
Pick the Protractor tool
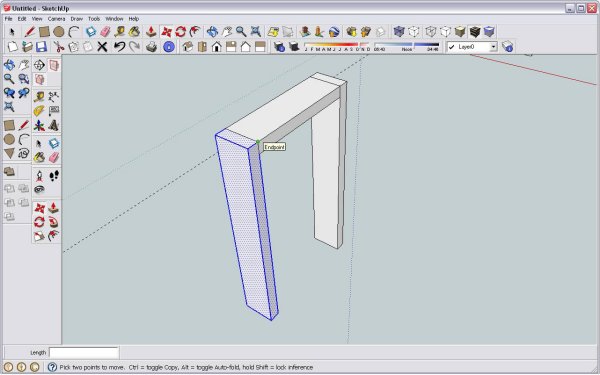(x=39, y=111)
